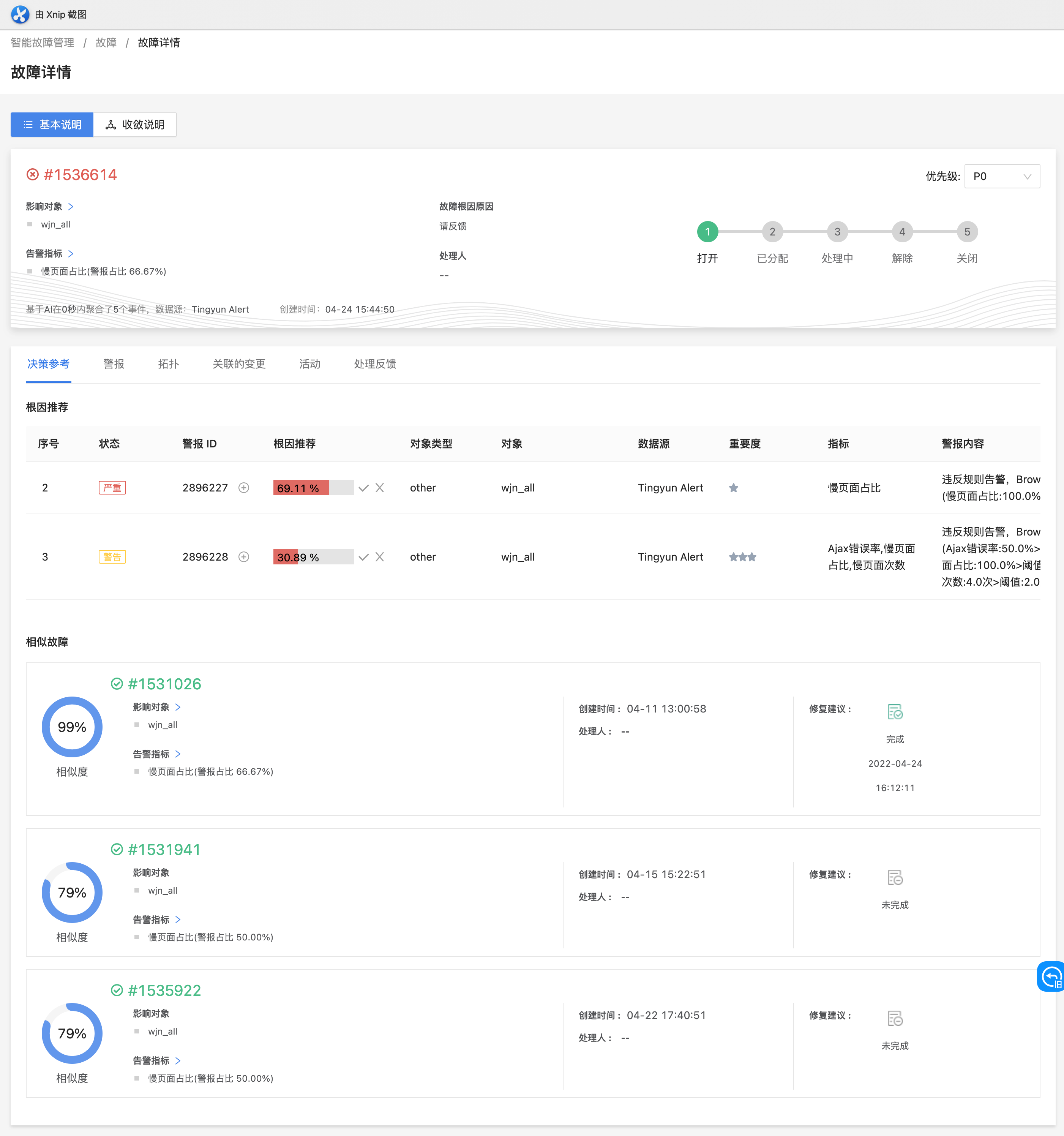Click the 警告 status tag

click(112, 556)
